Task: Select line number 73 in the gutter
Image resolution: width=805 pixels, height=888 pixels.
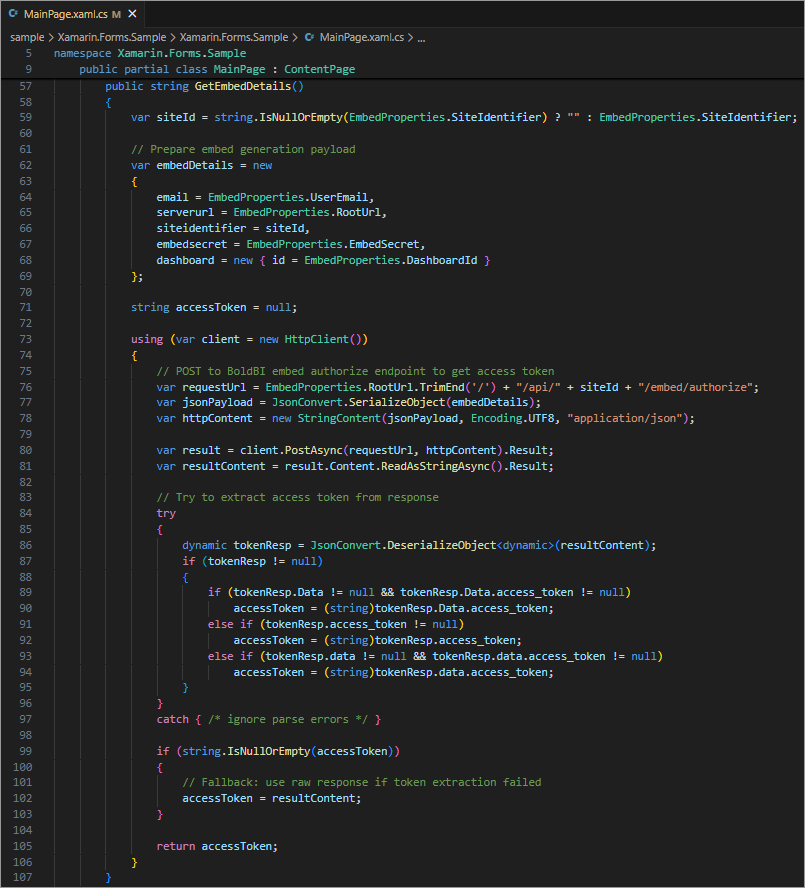Action: 26,339
